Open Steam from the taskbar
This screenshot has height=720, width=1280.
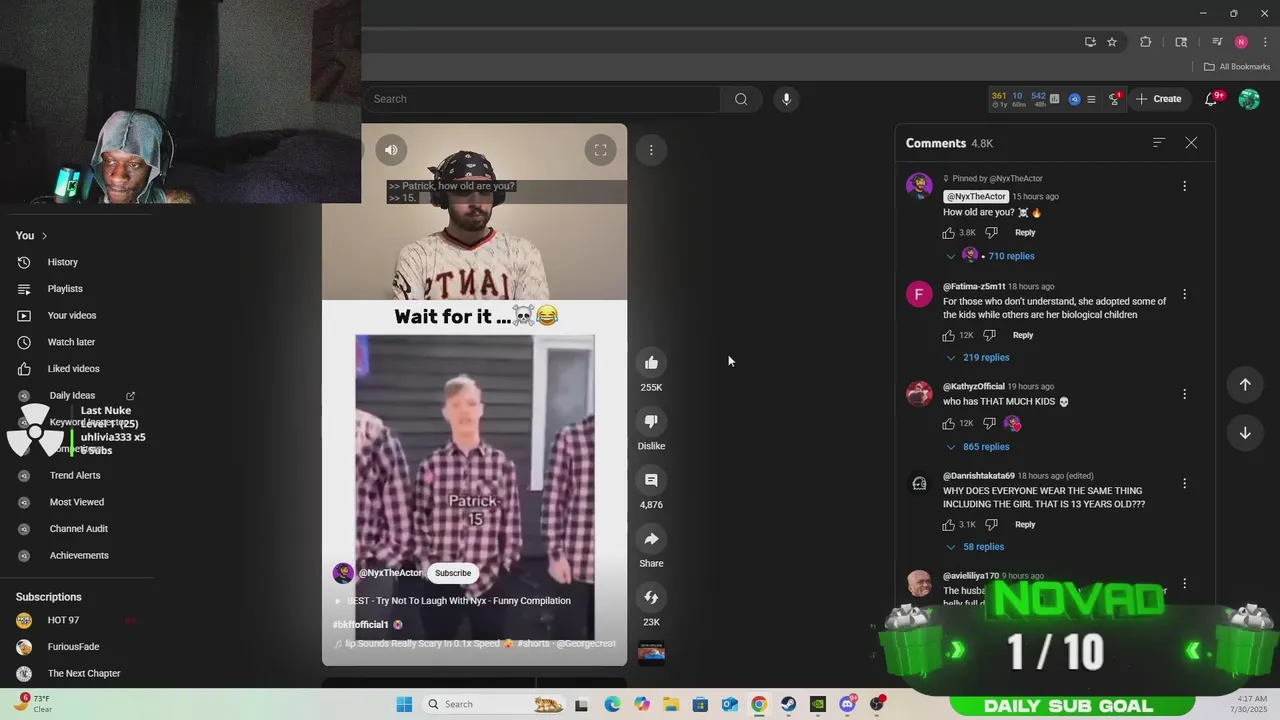(x=789, y=704)
